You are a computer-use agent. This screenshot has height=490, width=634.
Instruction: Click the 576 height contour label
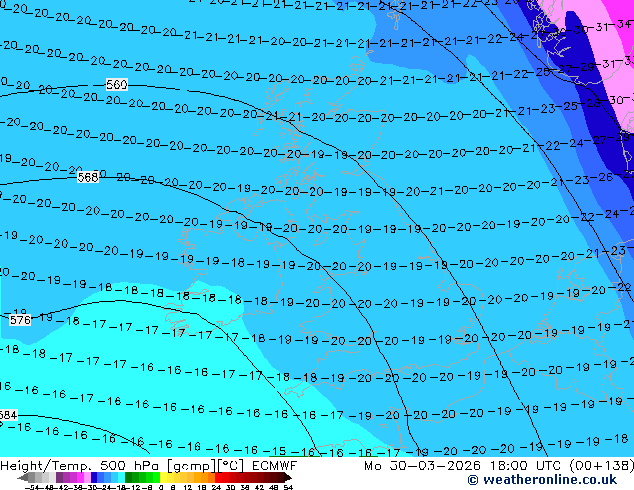point(20,320)
